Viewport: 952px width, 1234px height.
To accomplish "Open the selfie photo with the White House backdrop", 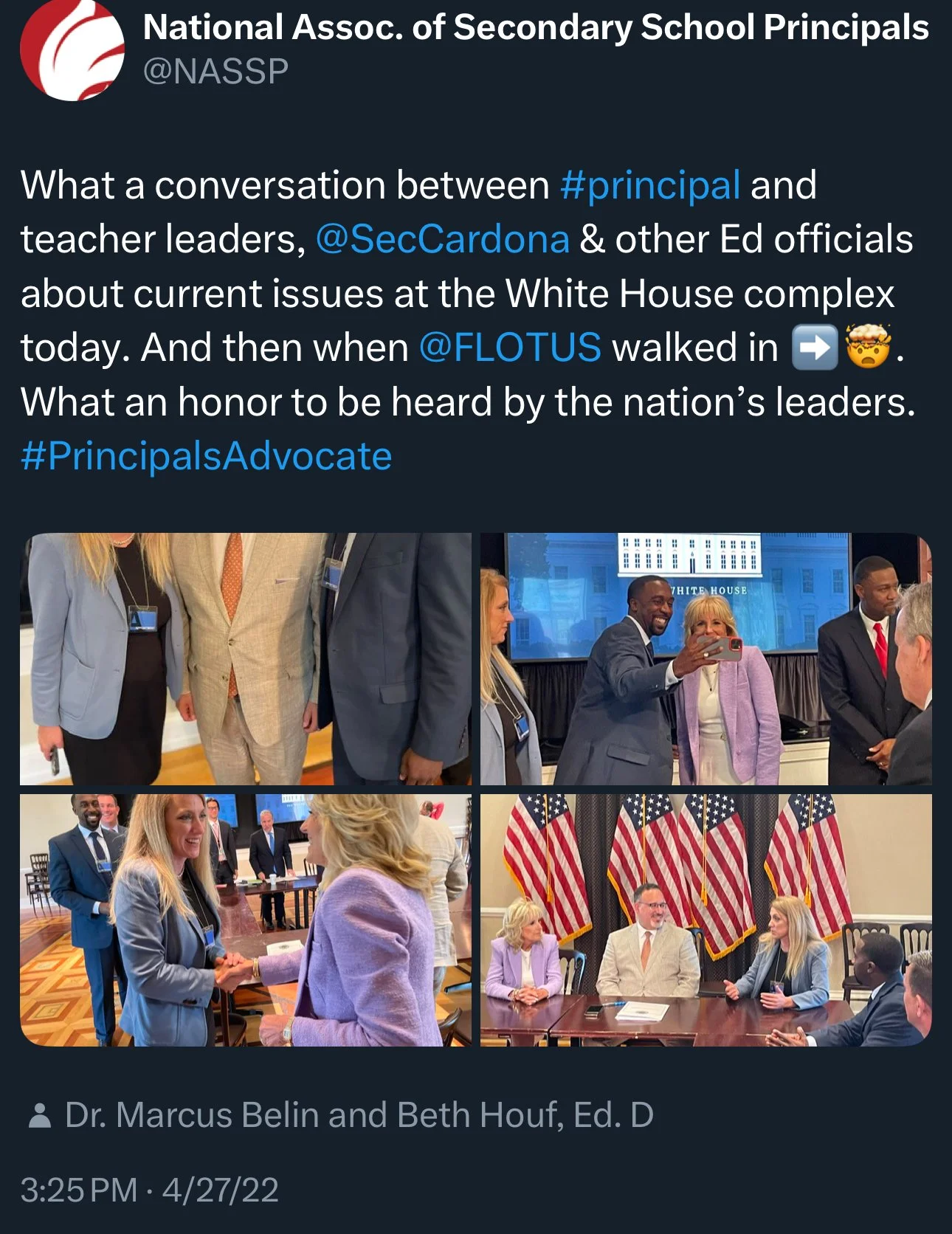I will pos(706,659).
